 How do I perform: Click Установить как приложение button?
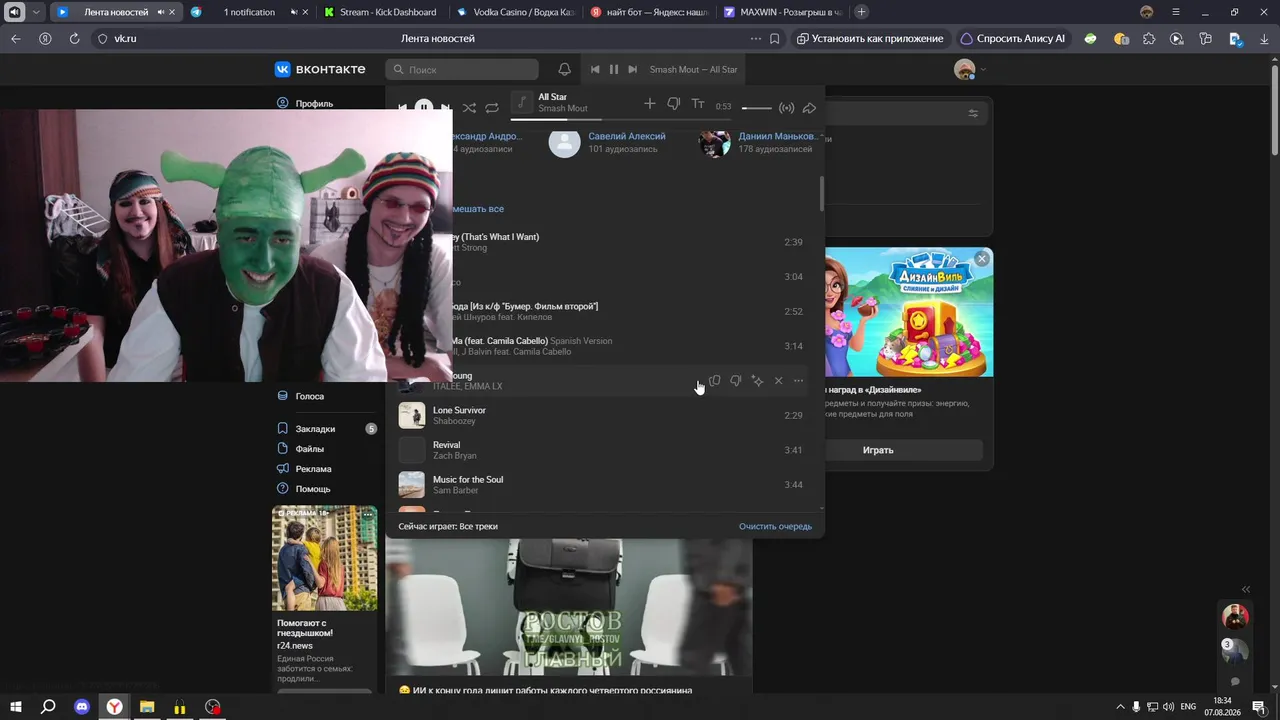click(870, 39)
